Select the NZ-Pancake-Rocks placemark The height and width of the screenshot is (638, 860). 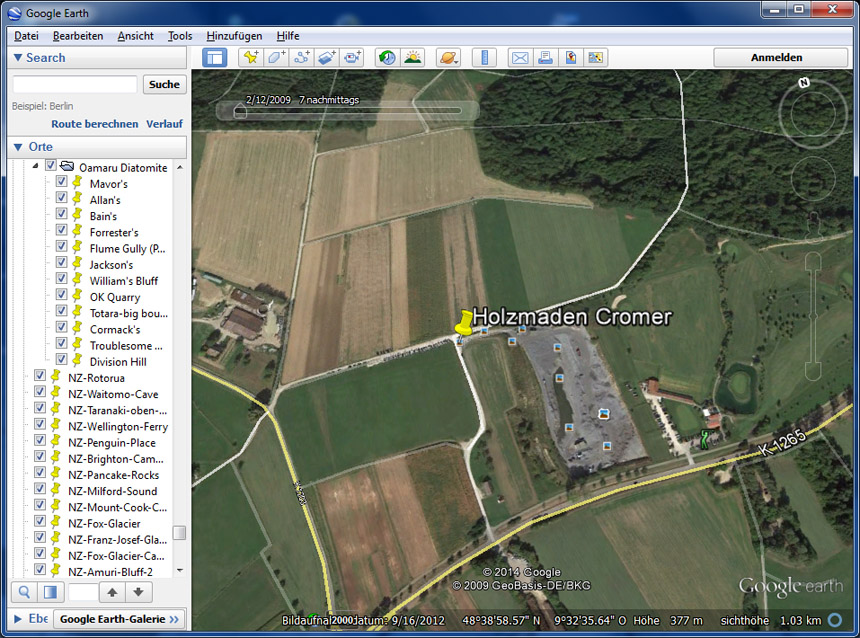click(114, 475)
